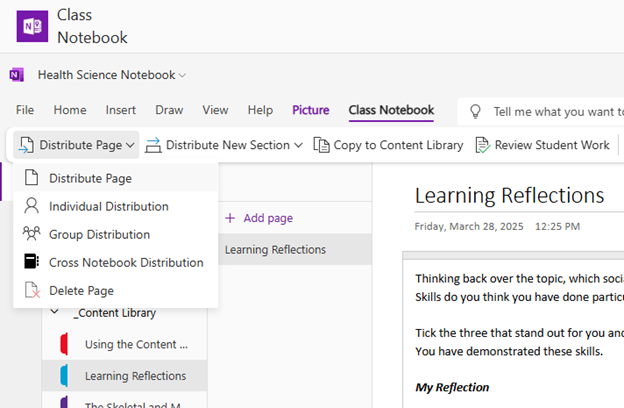Select the Learning Reflections page in page list
The width and height of the screenshot is (624, 408).
295,250
